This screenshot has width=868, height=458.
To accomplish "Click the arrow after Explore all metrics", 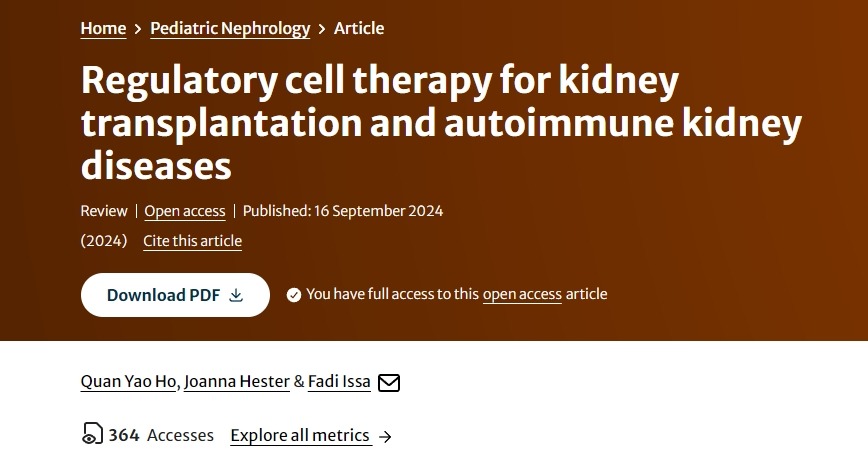I will 386,436.
